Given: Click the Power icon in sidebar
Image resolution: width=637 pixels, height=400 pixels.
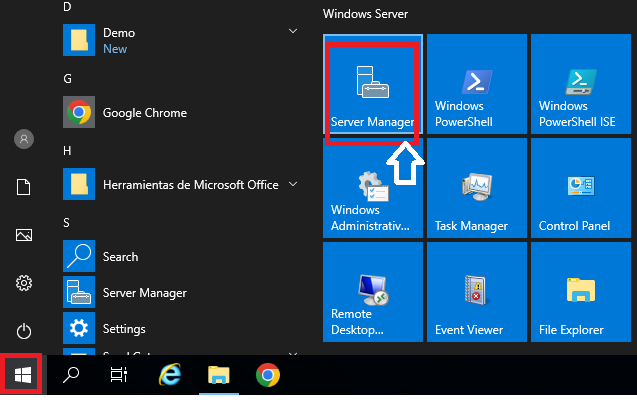Looking at the screenshot, I should coord(24,331).
